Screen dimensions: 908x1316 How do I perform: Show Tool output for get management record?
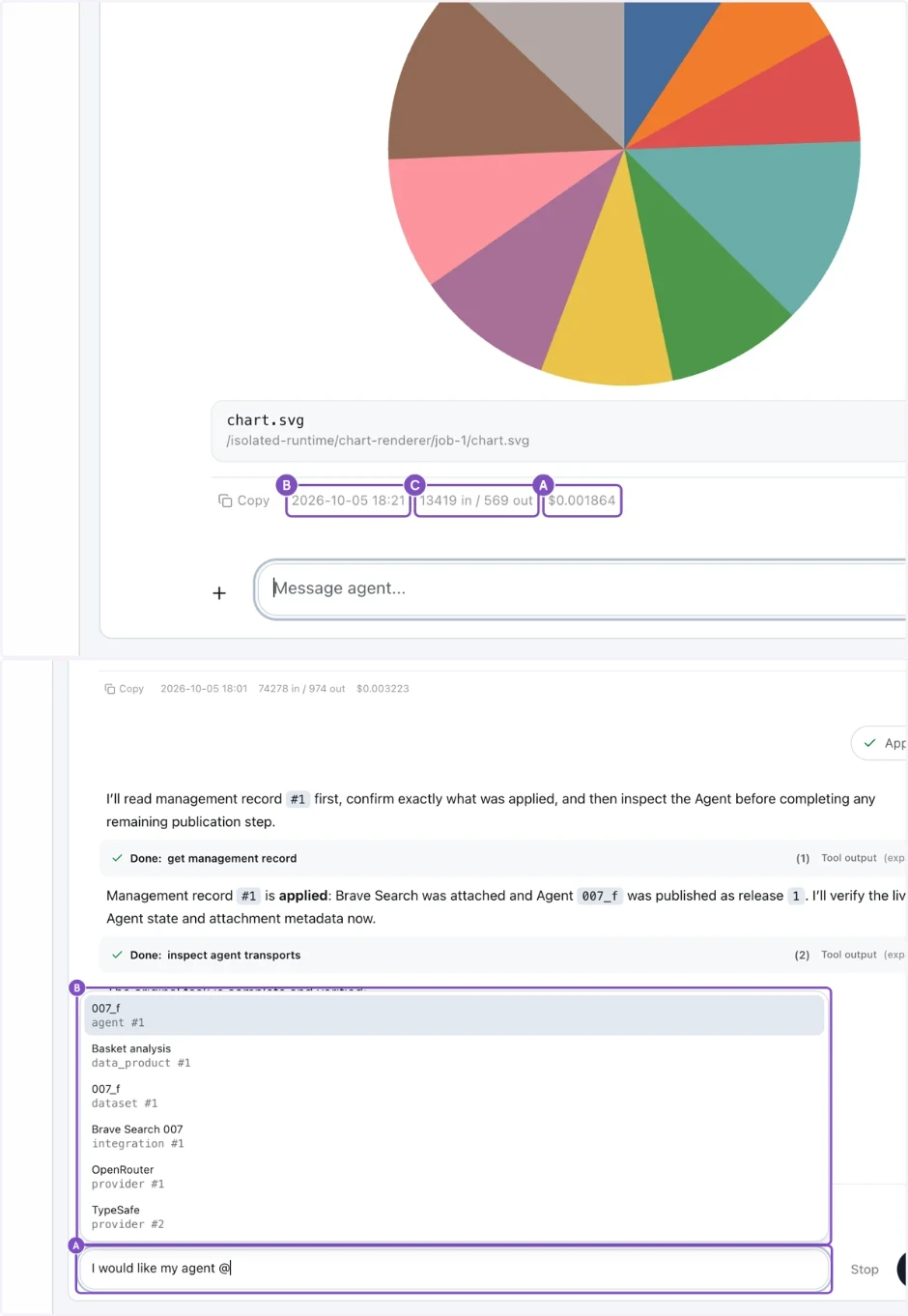[x=849, y=858]
